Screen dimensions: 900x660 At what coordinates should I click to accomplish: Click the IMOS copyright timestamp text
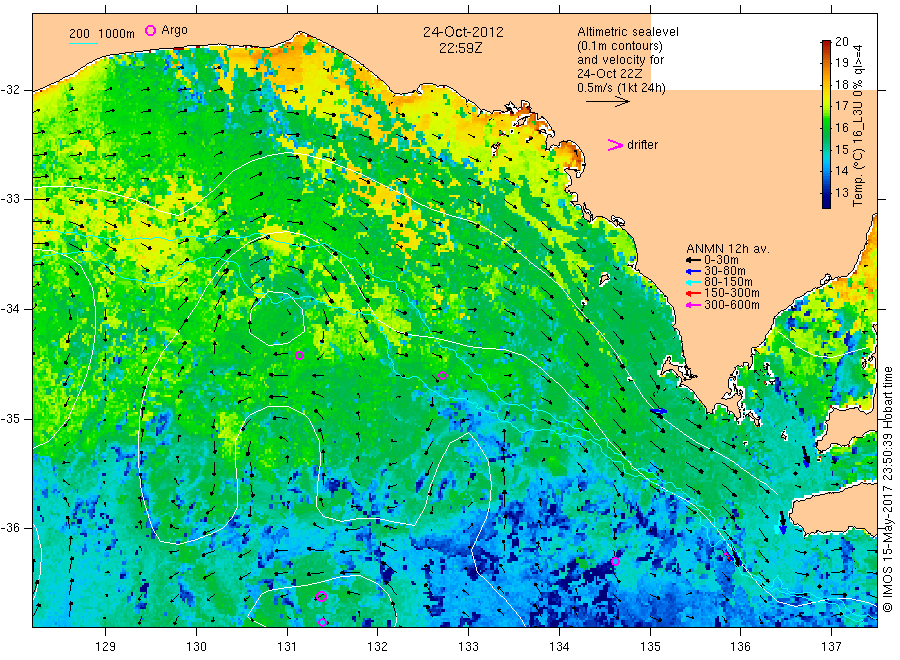888,489
